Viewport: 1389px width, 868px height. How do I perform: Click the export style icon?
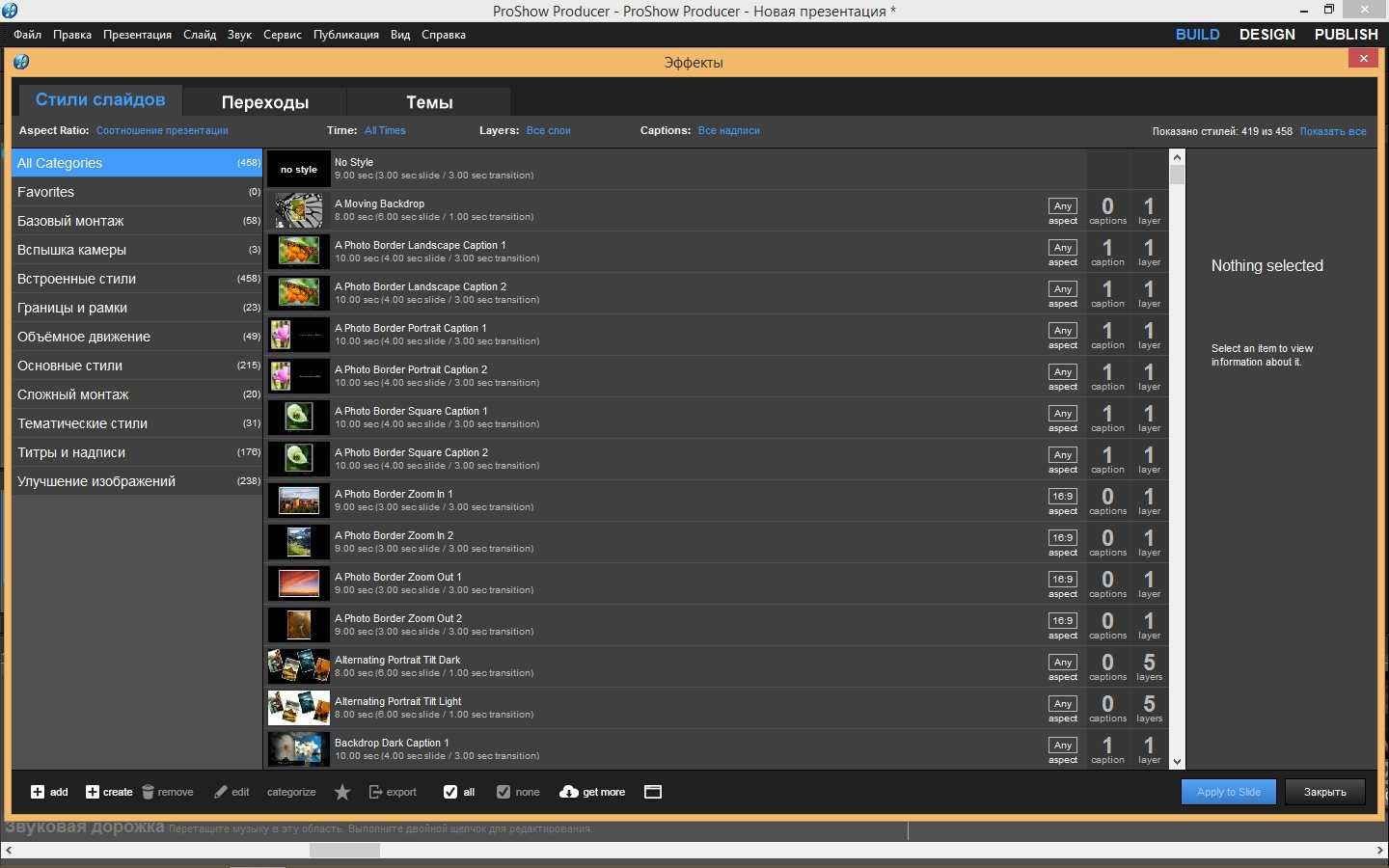[375, 792]
